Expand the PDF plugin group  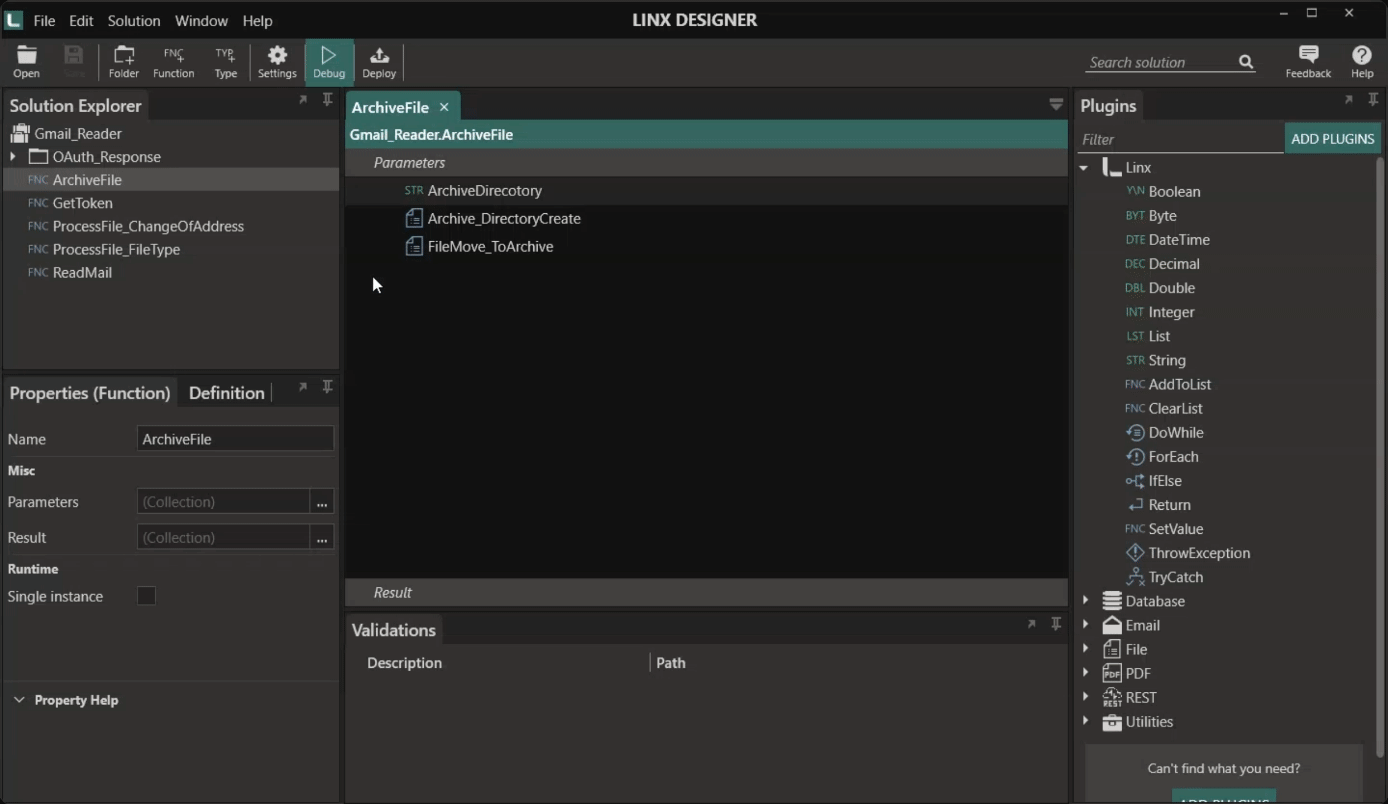(1085, 673)
